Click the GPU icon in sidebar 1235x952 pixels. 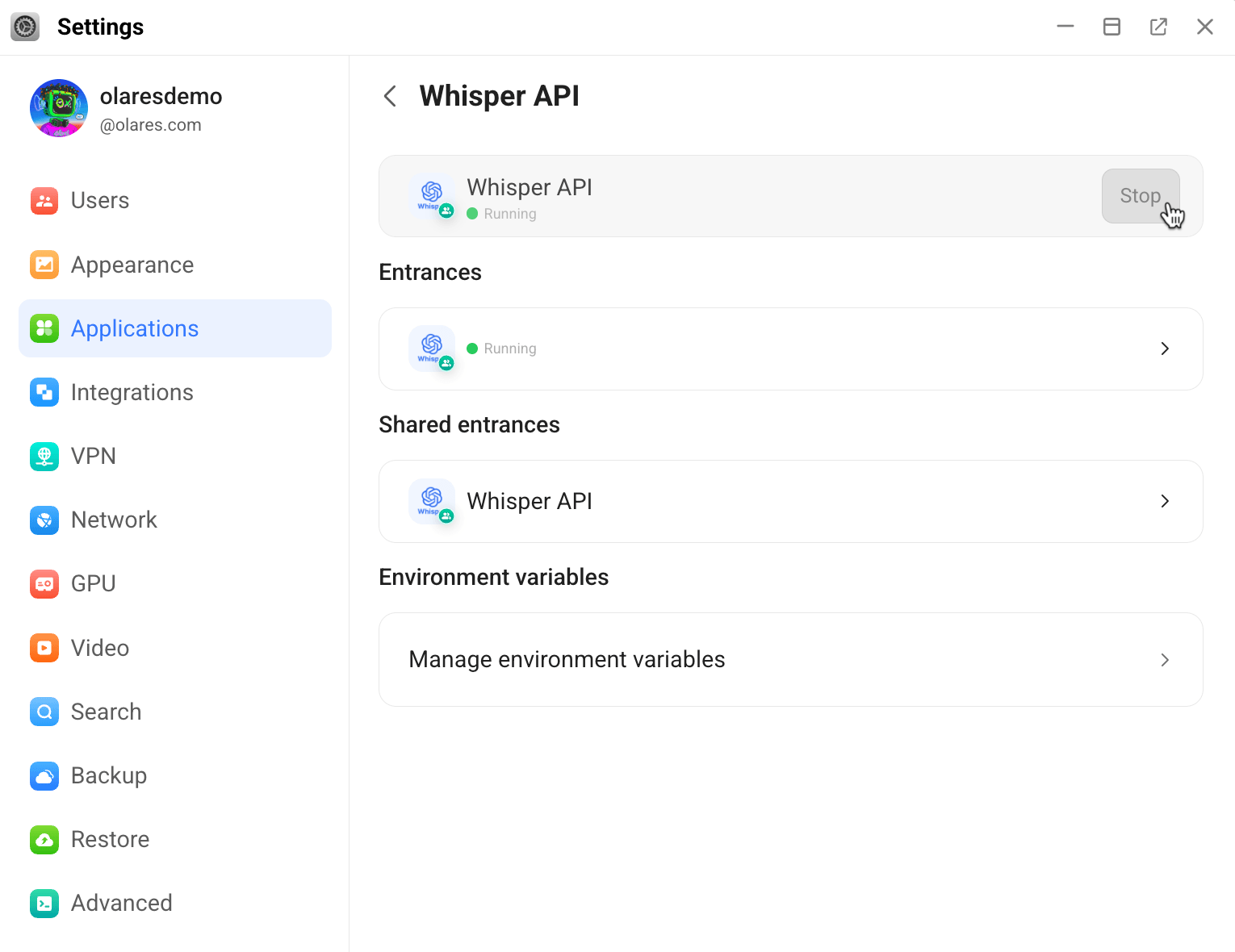44,584
